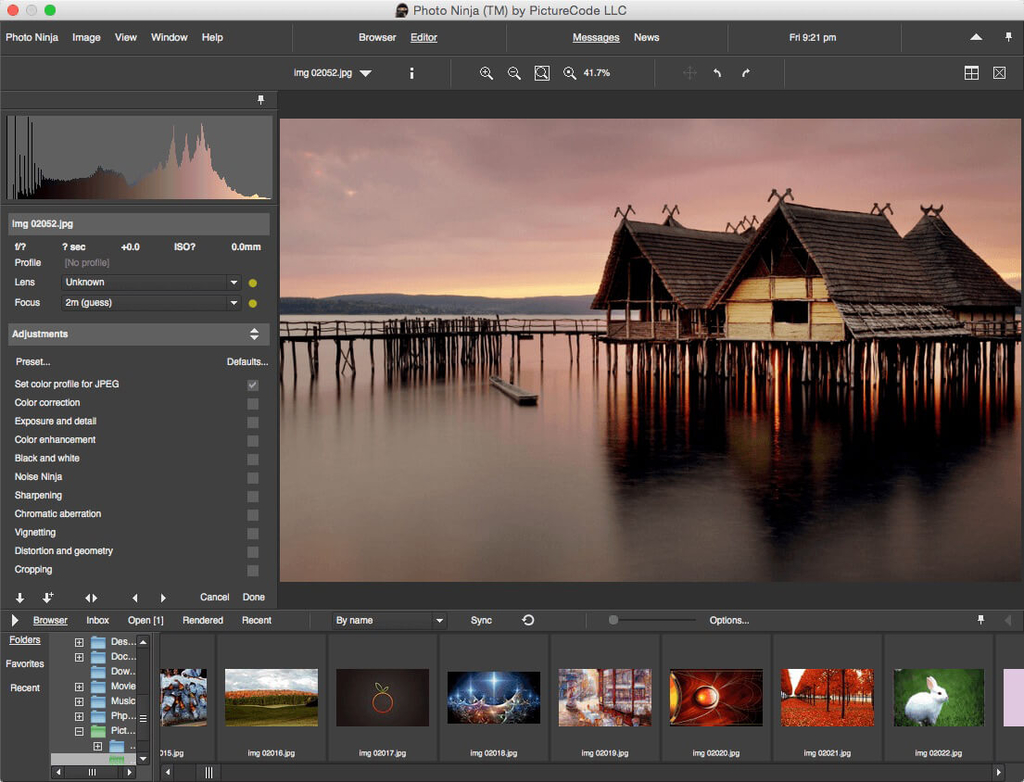Uncheck Set color profile for JPEG

253,385
